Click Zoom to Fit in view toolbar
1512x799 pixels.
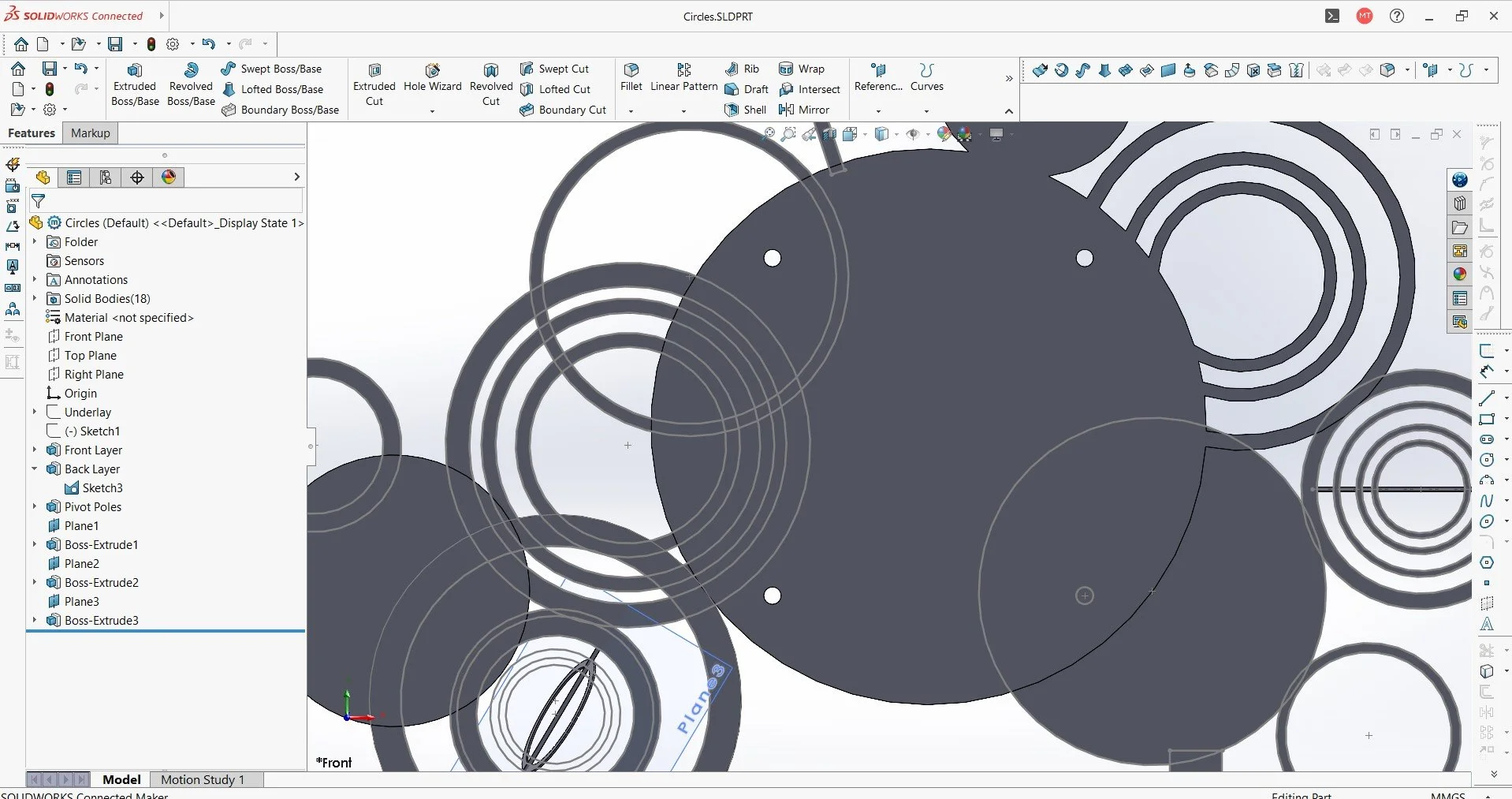[769, 134]
